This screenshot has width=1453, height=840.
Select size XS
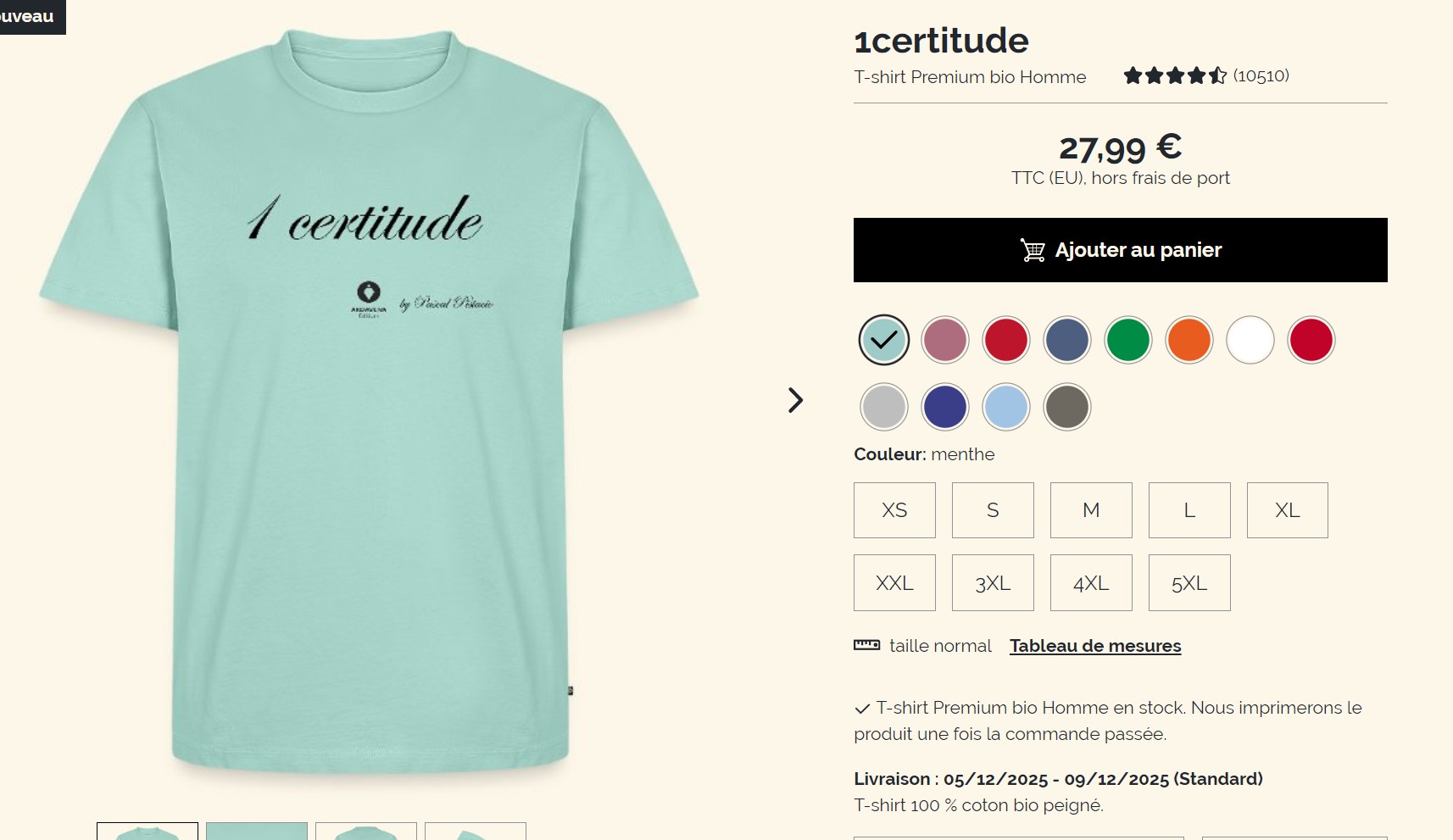(x=894, y=510)
